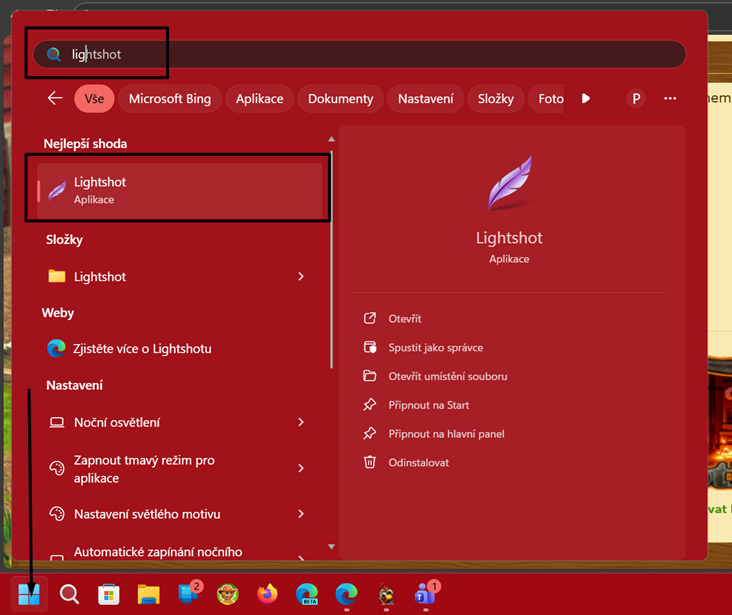Choose Spustit jako správce

pyautogui.click(x=436, y=347)
